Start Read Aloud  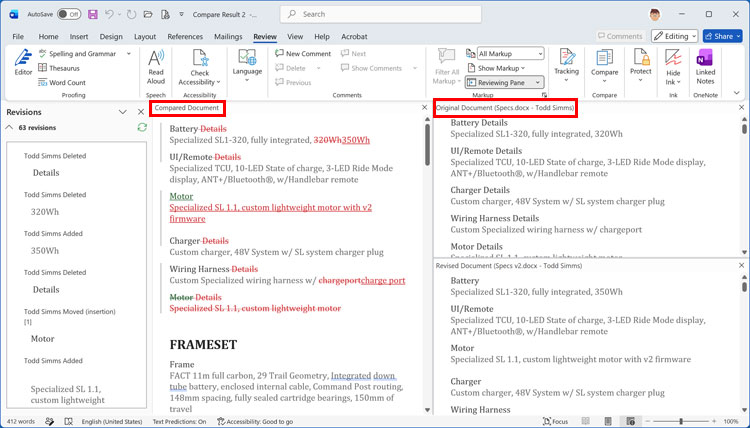(156, 67)
